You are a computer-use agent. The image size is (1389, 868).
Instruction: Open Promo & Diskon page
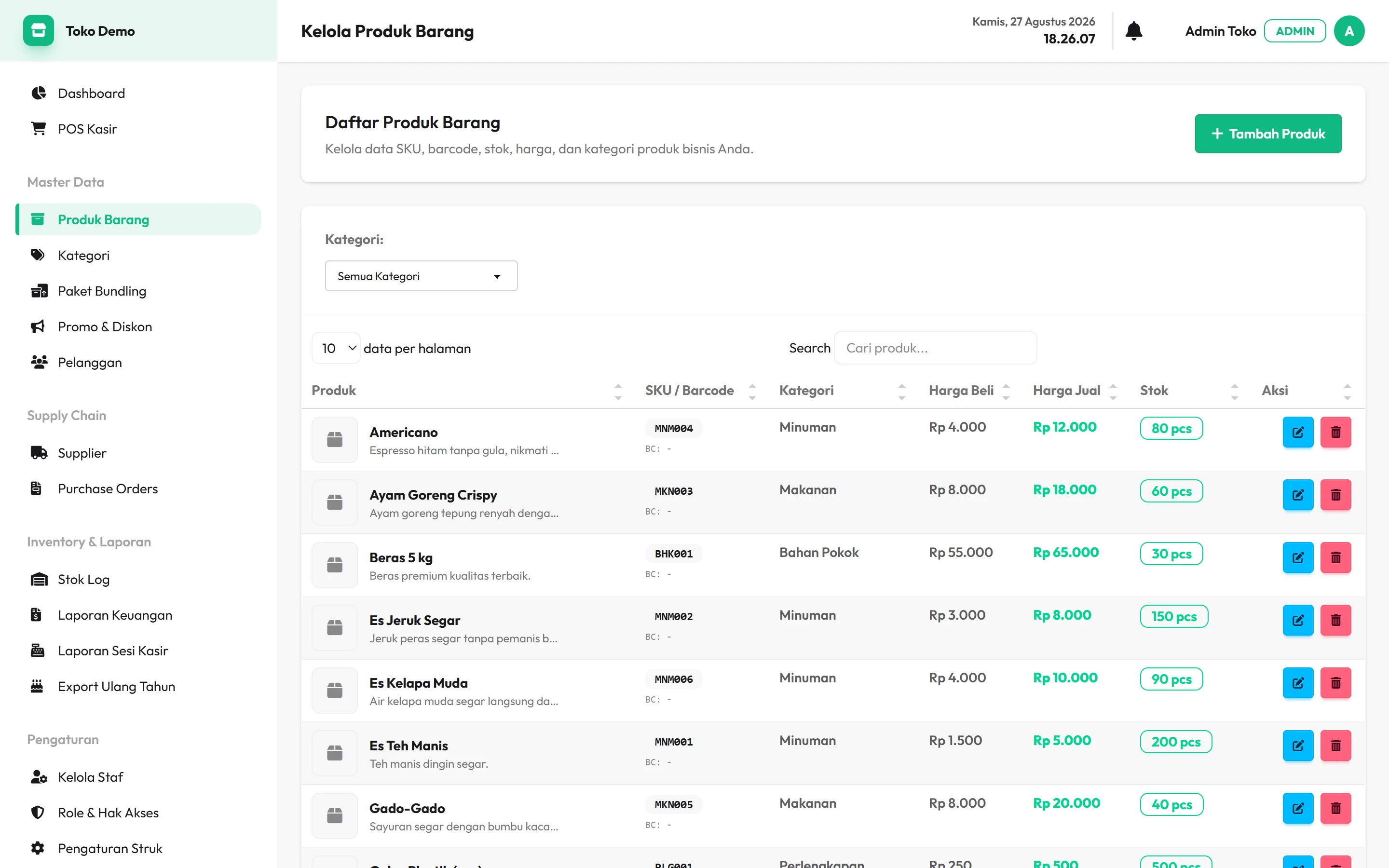tap(138, 326)
